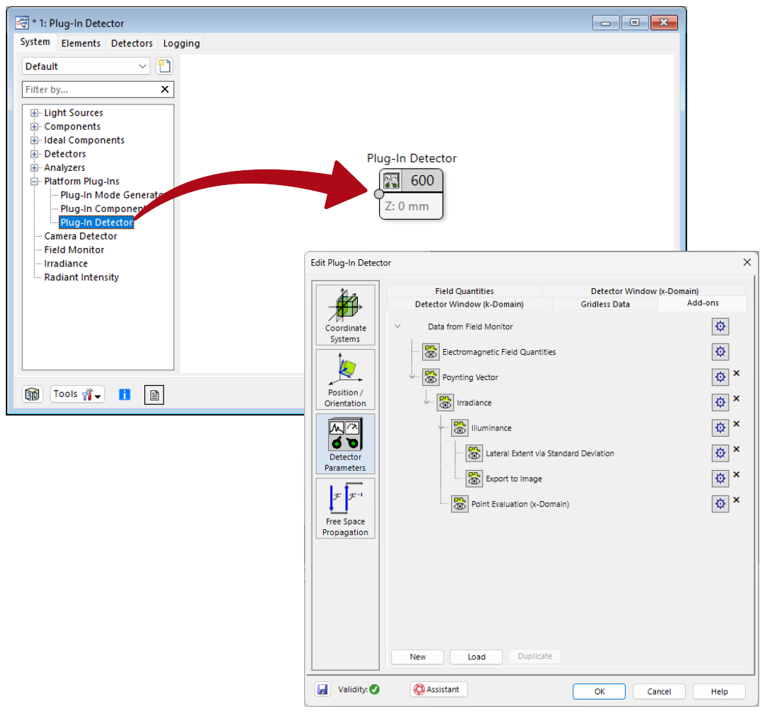This screenshot has height=715, width=766.
Task: Toggle the eye icon for Irradiance
Action: (x=445, y=403)
